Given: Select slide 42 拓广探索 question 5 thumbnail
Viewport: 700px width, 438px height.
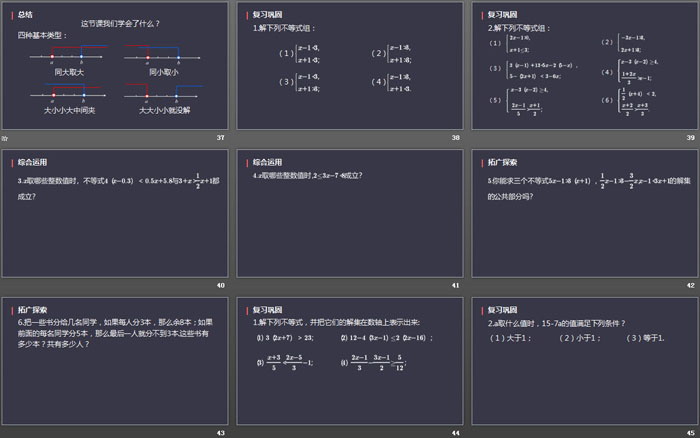Looking at the screenshot, I should (x=585, y=213).
